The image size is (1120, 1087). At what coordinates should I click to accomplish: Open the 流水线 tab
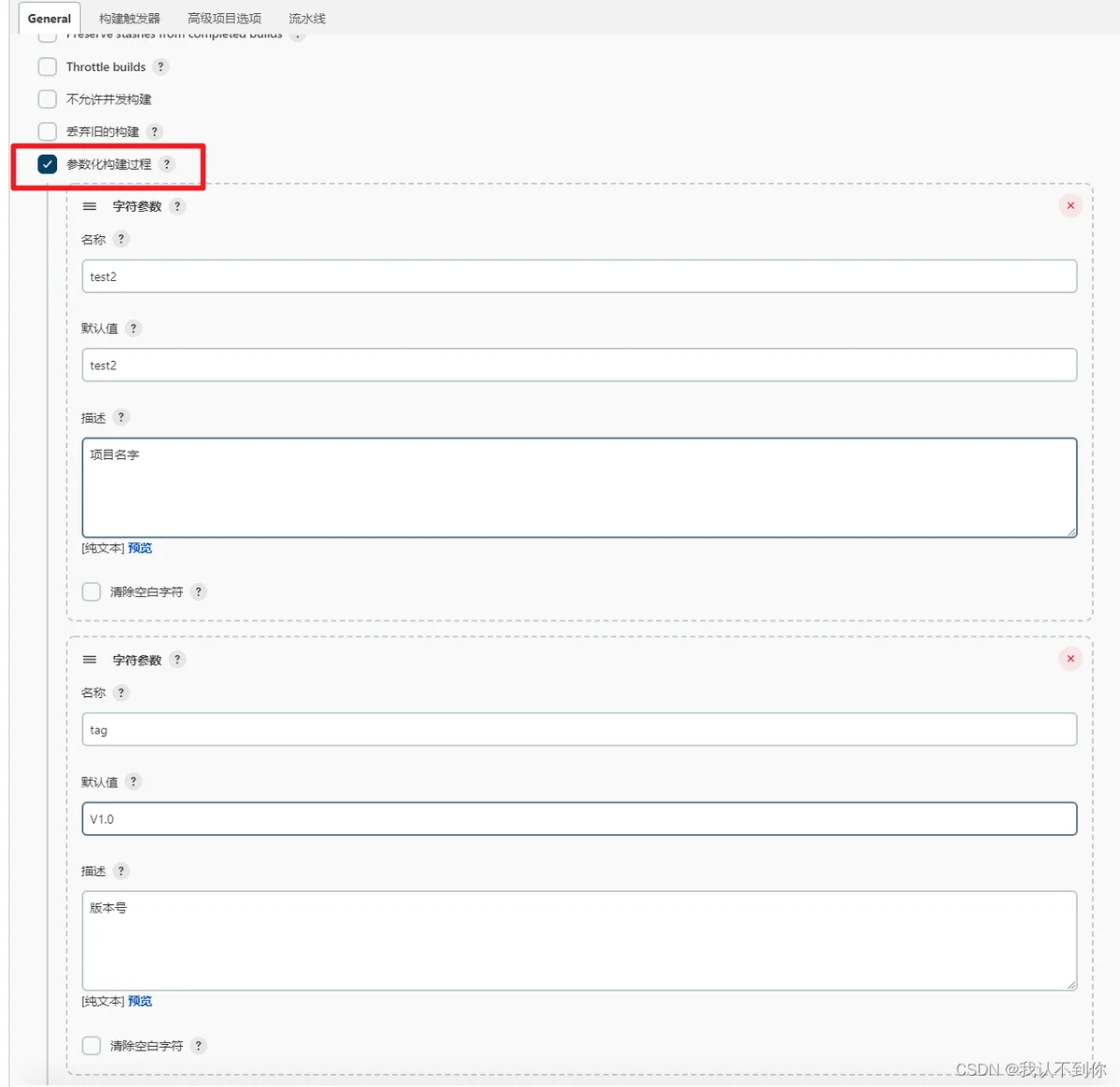click(x=307, y=19)
